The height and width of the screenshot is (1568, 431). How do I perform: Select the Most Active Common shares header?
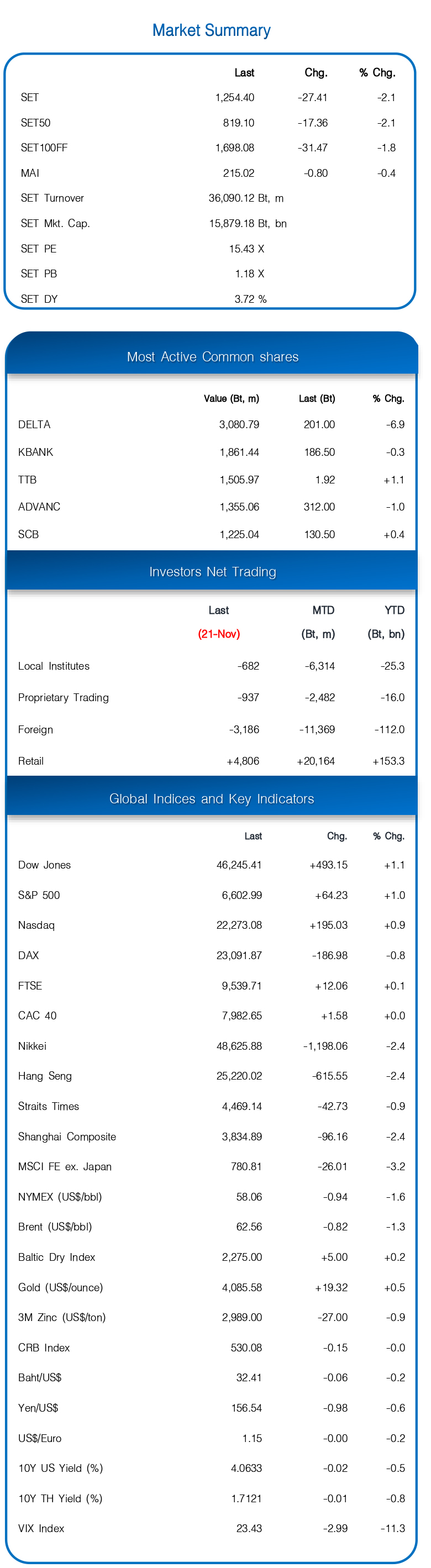(x=212, y=357)
